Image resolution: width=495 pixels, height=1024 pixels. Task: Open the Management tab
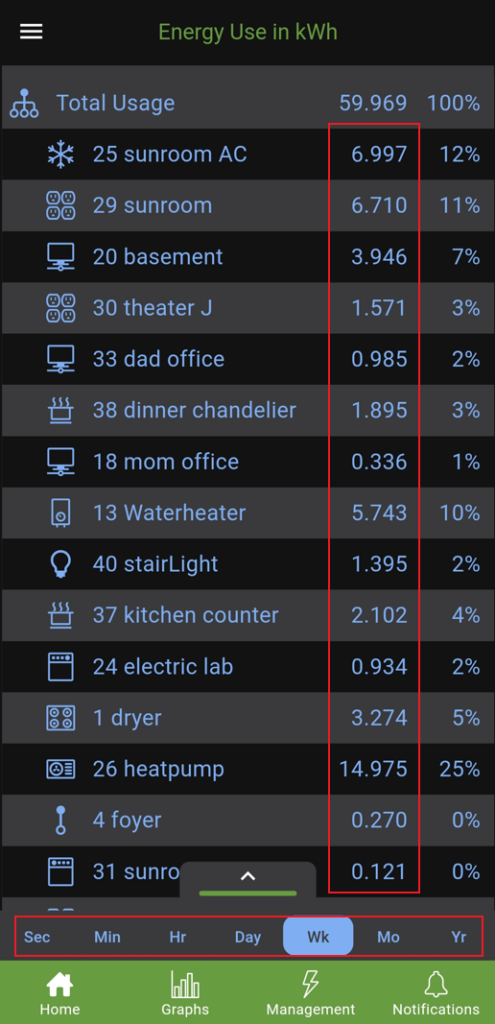pyautogui.click(x=310, y=993)
